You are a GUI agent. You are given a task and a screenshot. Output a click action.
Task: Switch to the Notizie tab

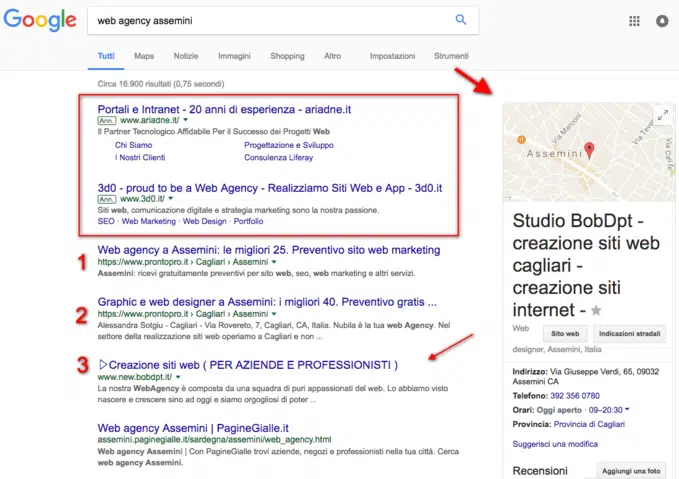coord(186,56)
